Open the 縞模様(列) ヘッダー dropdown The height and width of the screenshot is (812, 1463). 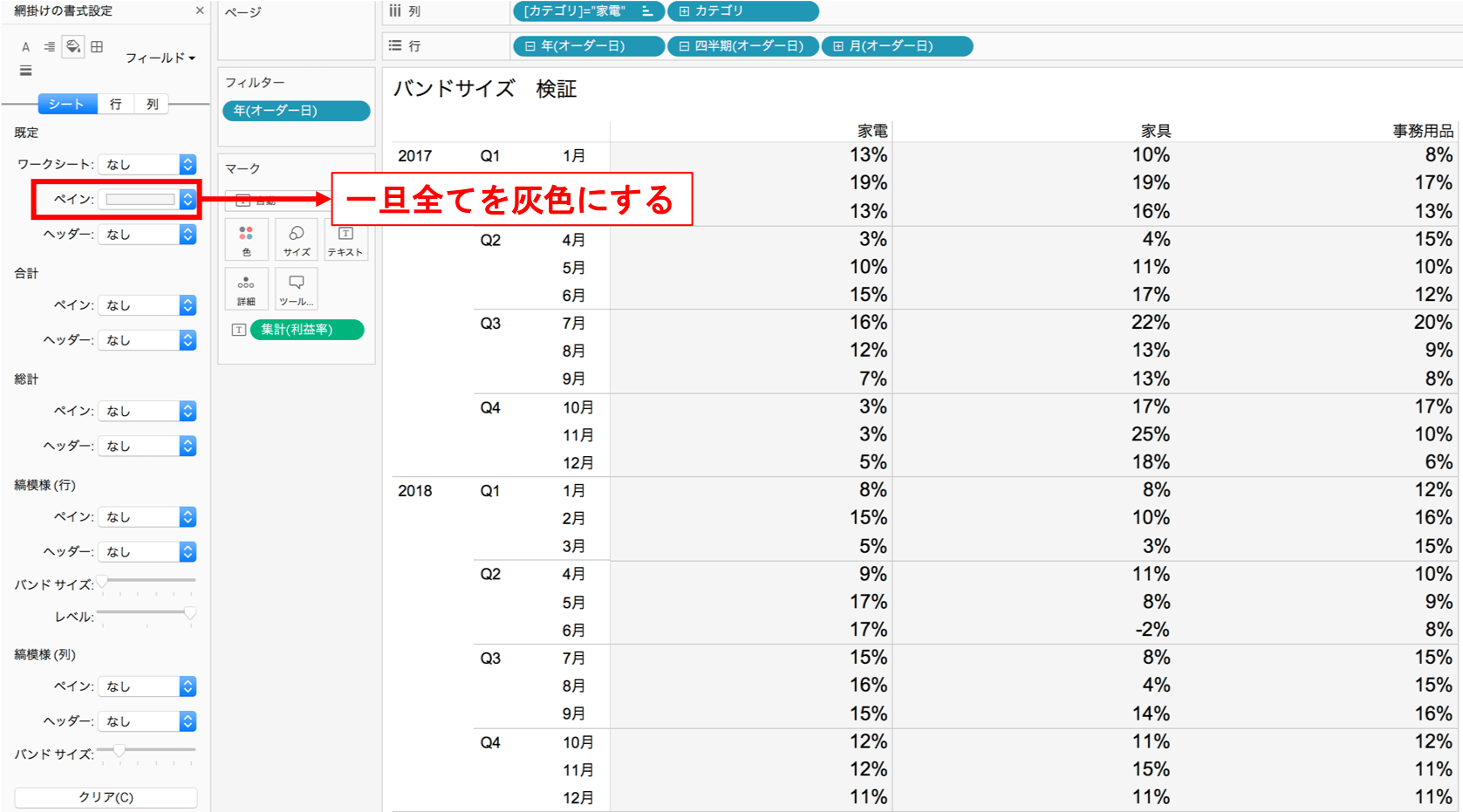coord(147,721)
